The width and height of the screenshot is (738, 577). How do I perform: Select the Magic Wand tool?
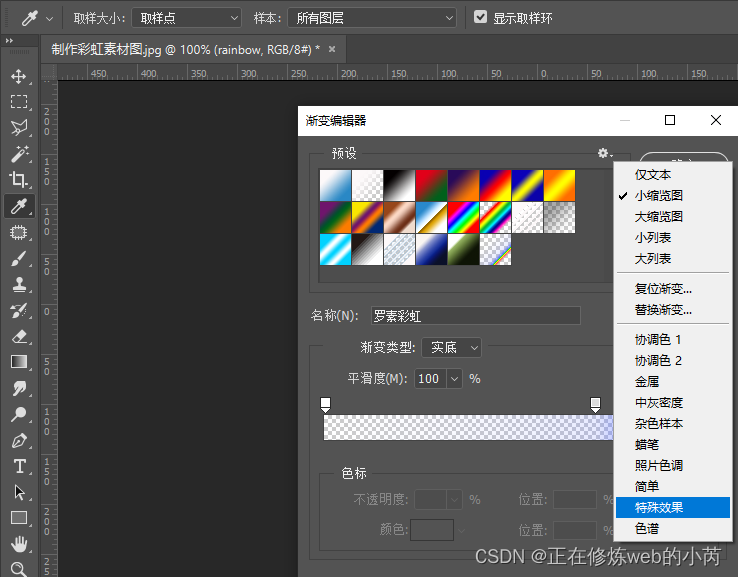(19, 153)
